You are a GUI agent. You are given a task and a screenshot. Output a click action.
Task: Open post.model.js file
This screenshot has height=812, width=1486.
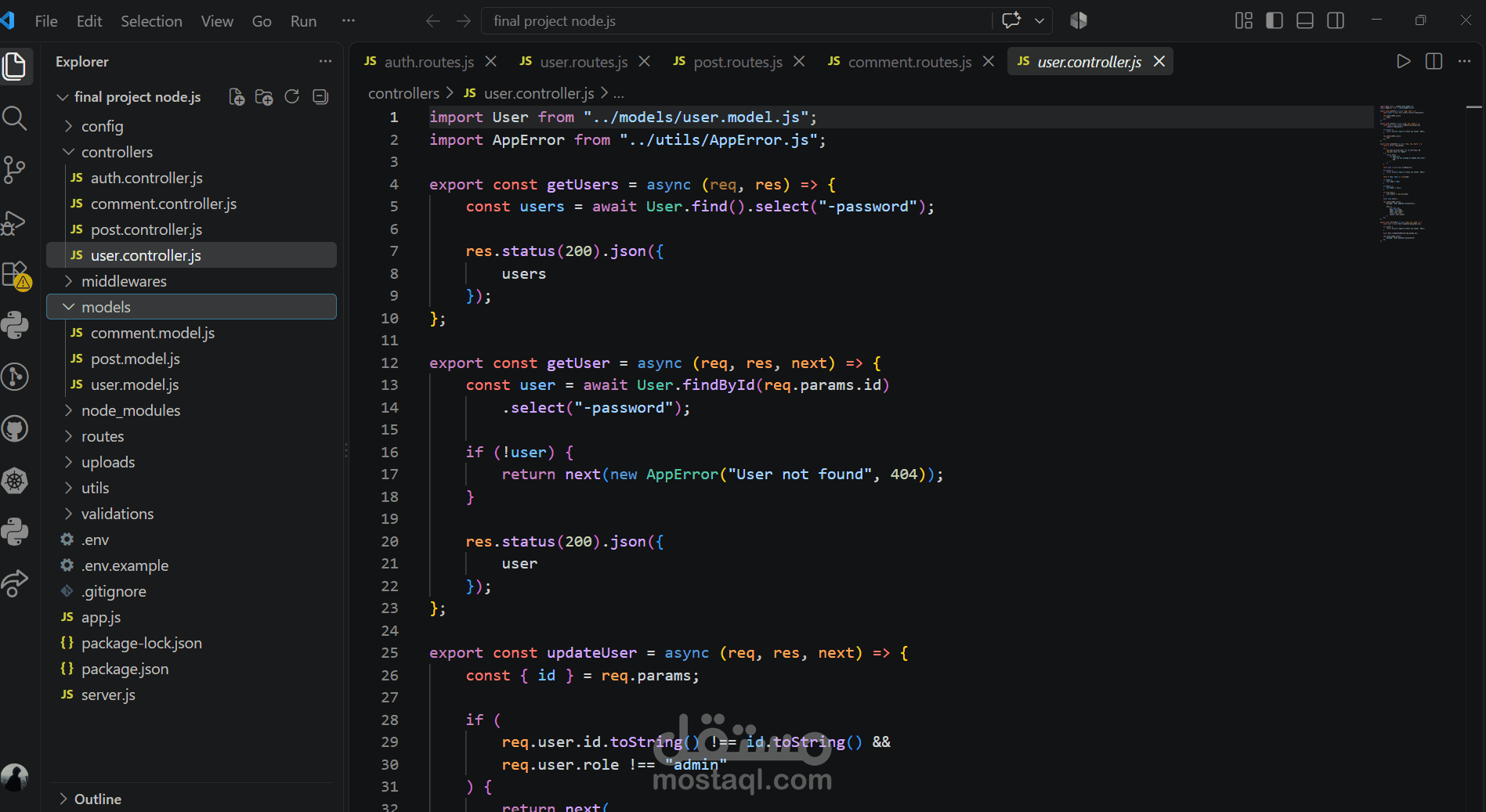(191, 359)
